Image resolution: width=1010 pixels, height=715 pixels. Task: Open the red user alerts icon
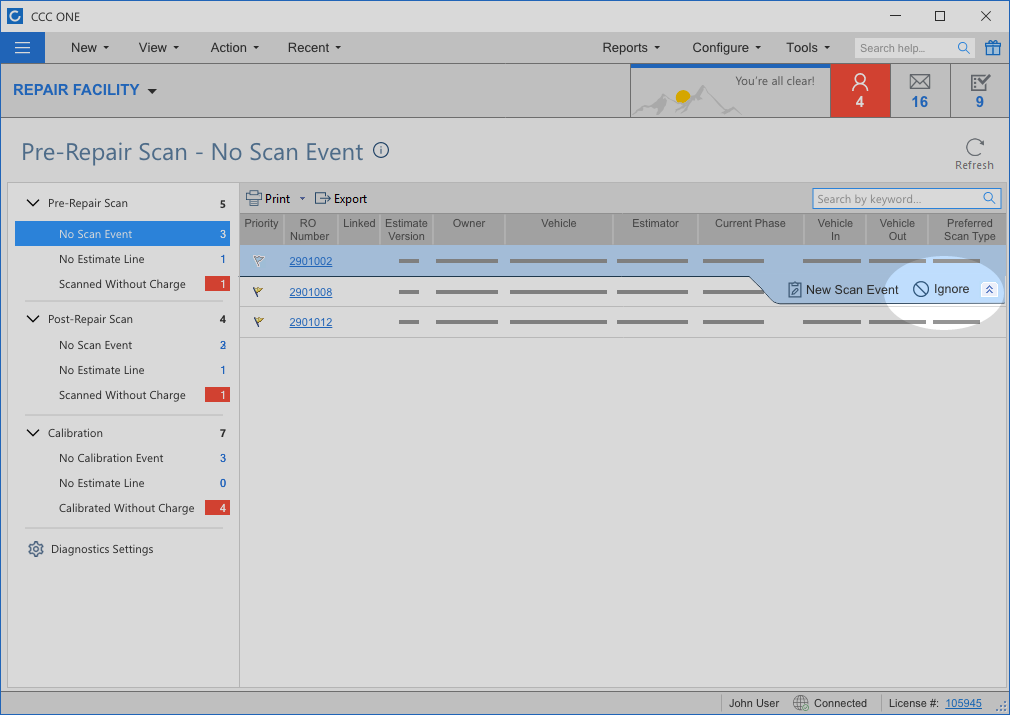859,90
